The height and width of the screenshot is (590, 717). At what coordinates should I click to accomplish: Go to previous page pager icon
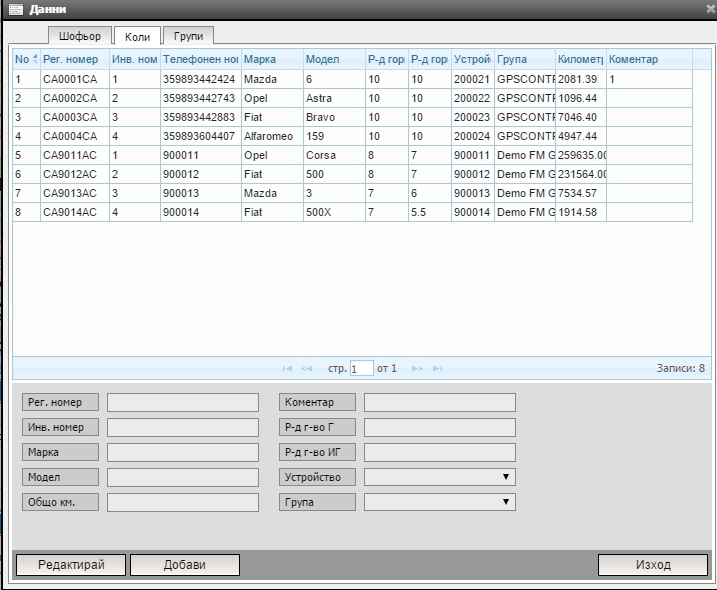click(307, 369)
